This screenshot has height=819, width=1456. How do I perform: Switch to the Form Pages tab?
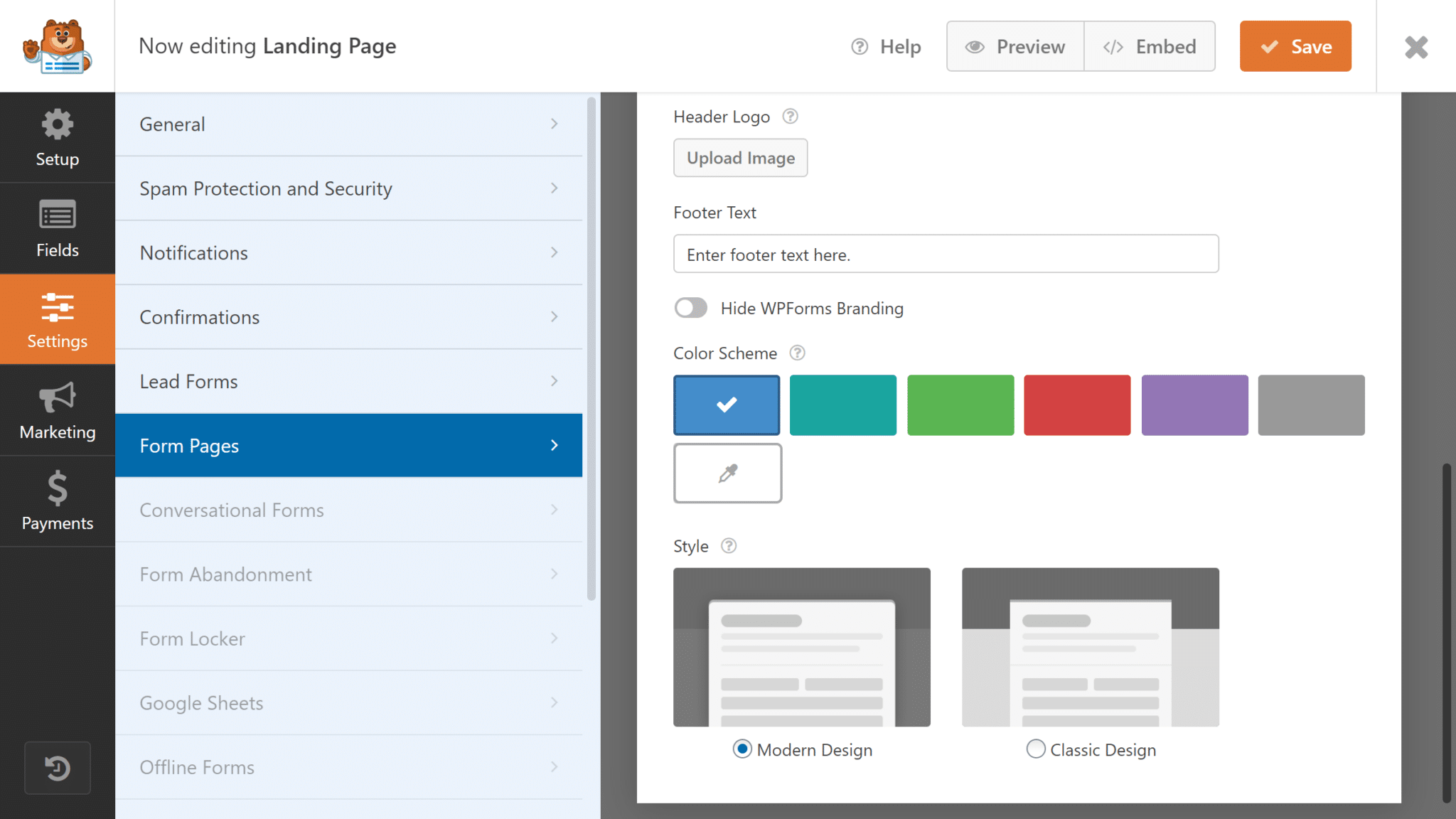coord(348,446)
